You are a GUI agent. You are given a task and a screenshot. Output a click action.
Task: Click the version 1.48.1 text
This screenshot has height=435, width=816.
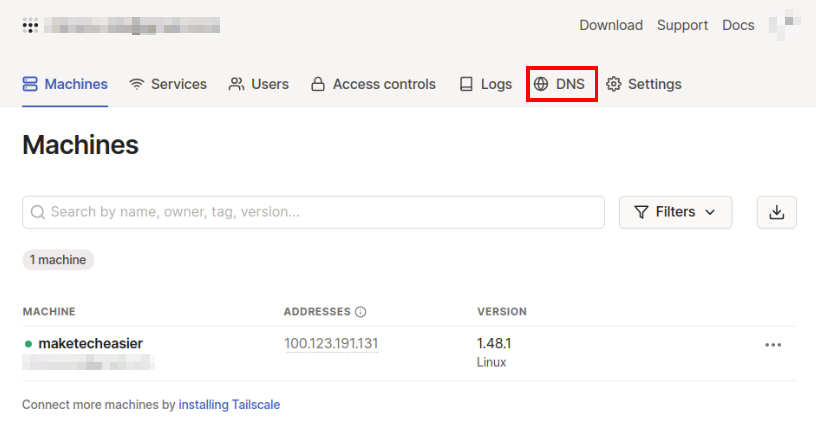pos(494,343)
